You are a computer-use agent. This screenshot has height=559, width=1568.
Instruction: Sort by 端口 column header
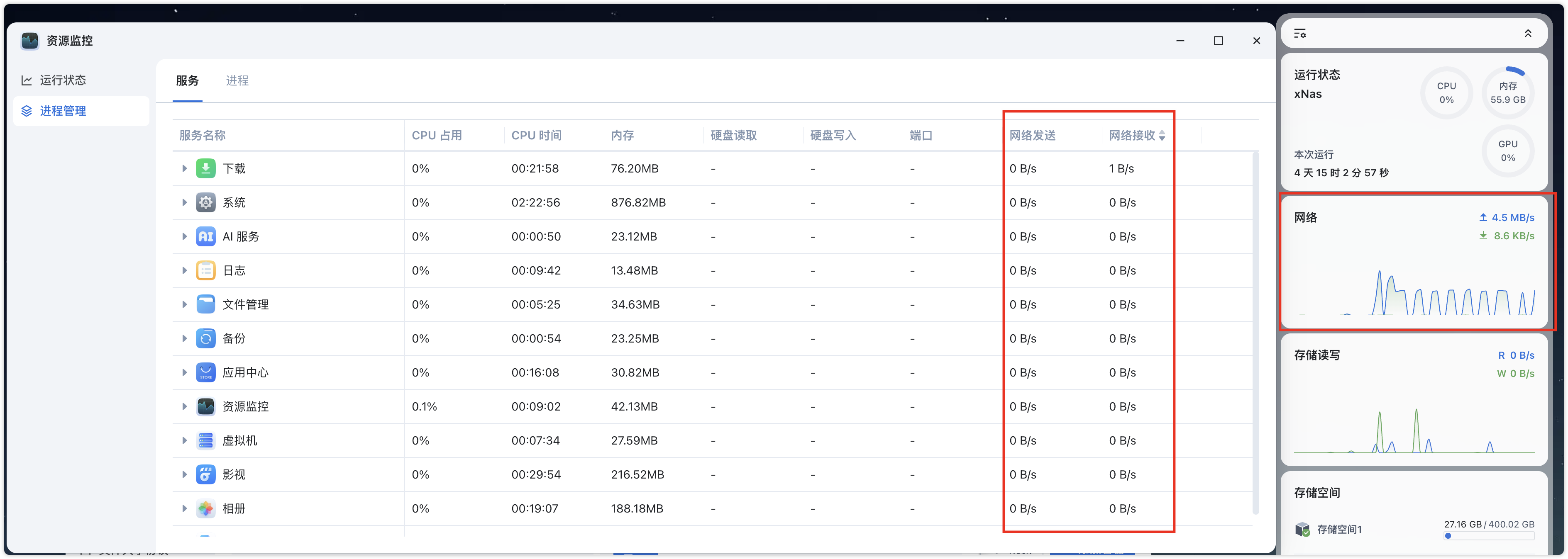point(921,135)
